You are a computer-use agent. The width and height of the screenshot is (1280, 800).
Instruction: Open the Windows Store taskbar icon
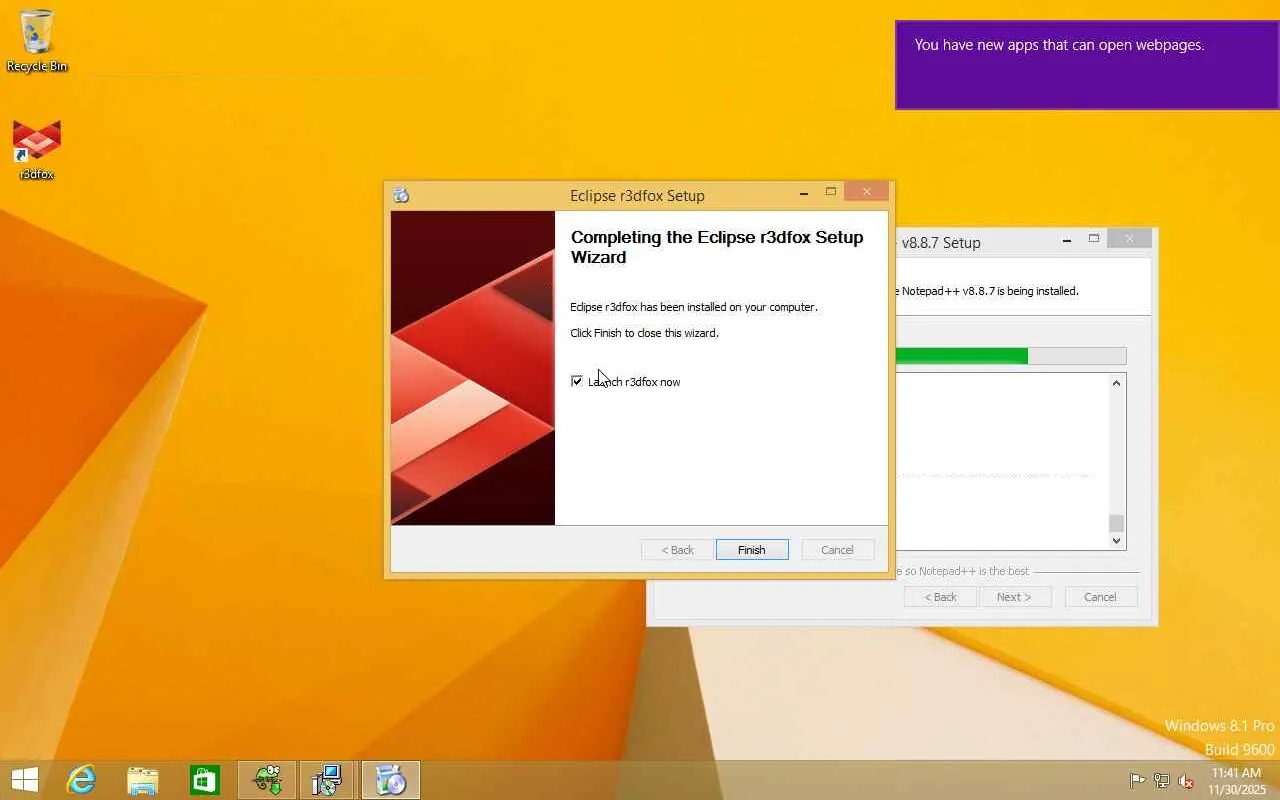point(205,780)
